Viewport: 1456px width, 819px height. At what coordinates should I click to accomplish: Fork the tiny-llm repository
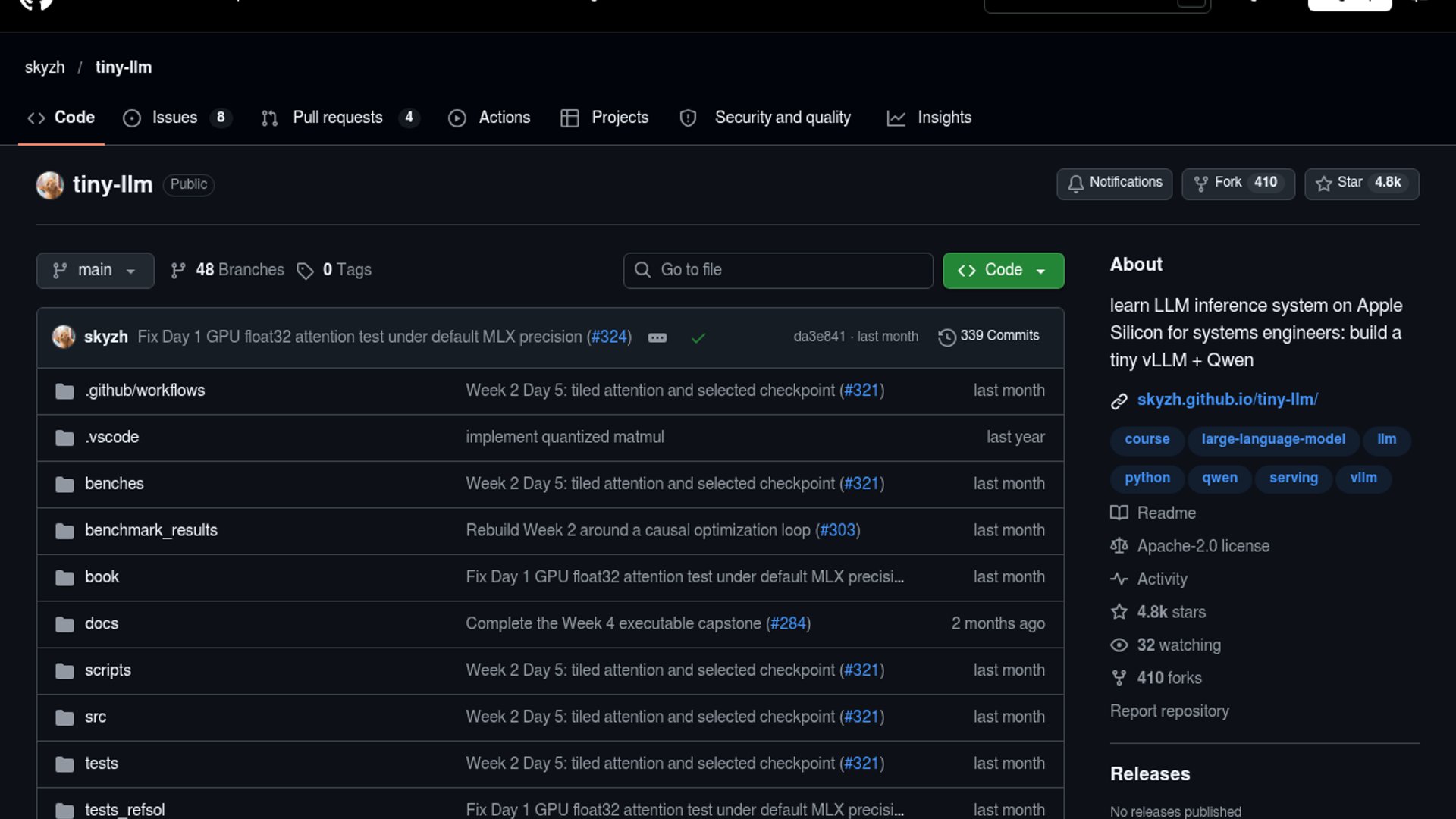click(x=1238, y=184)
